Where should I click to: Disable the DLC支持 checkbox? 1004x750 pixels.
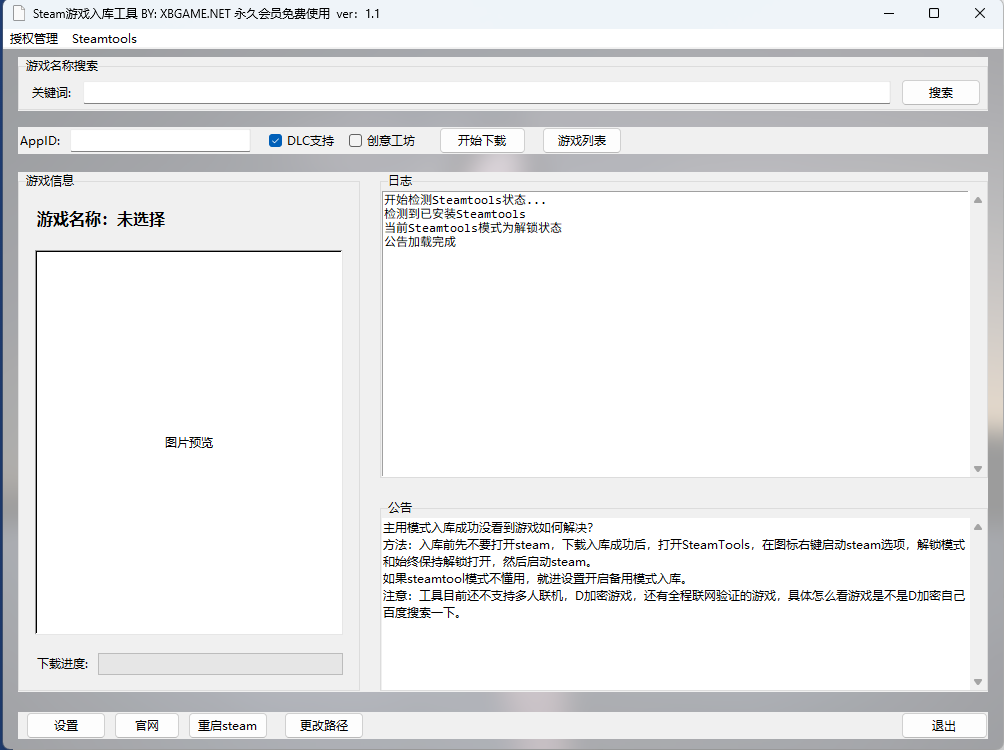pyautogui.click(x=275, y=140)
